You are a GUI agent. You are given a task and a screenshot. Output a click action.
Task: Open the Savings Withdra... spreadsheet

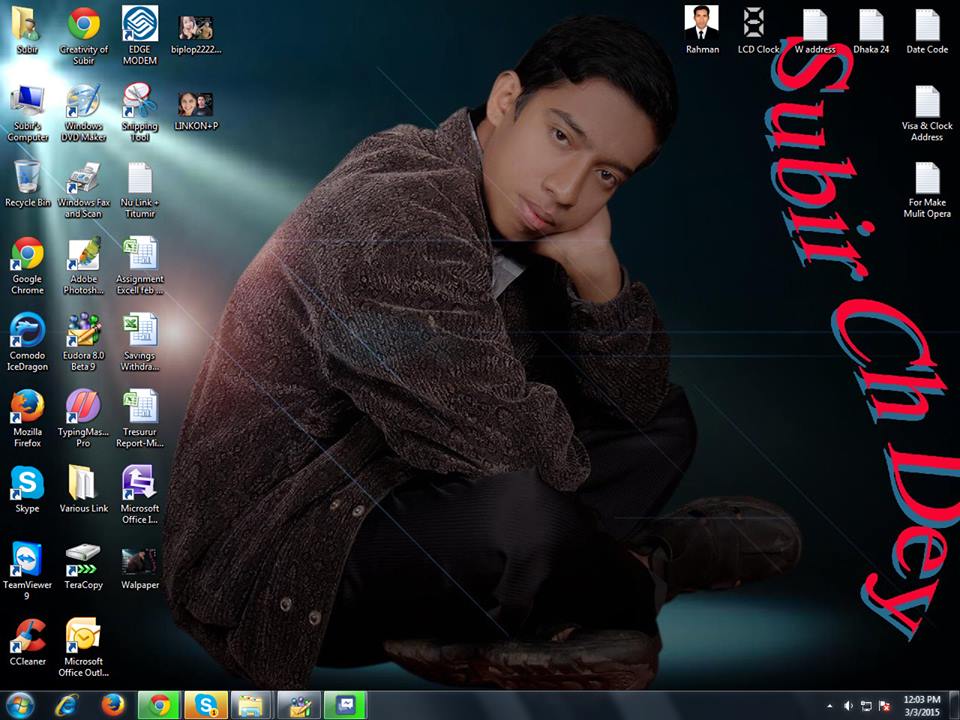tap(140, 343)
